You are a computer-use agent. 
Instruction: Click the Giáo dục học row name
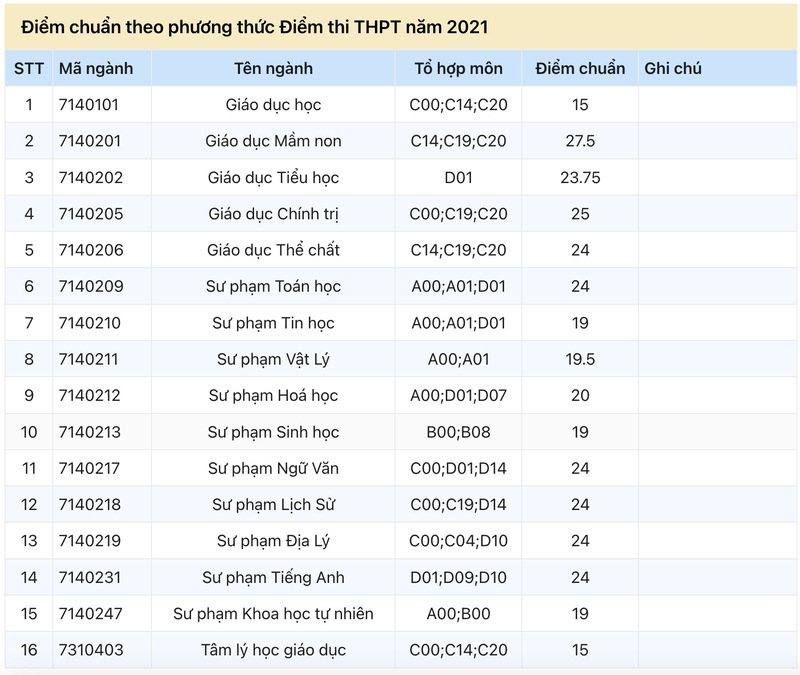273,105
